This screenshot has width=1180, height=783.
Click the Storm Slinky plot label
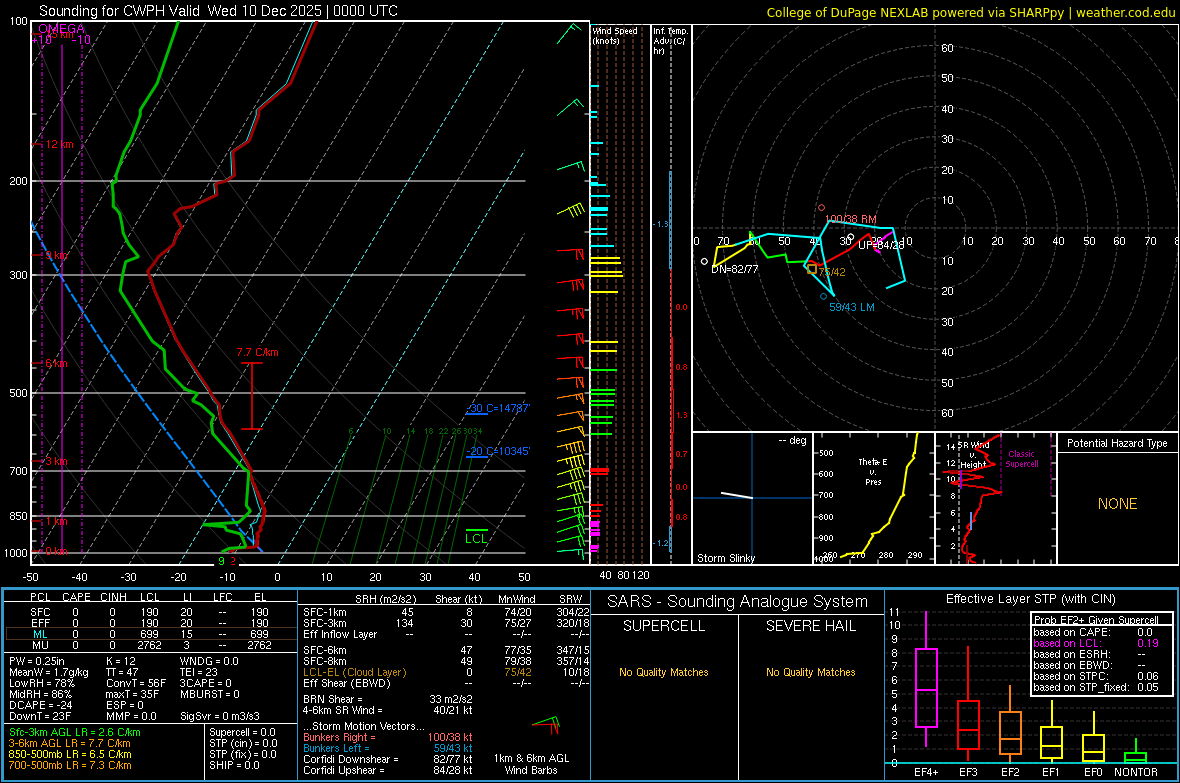pos(725,558)
